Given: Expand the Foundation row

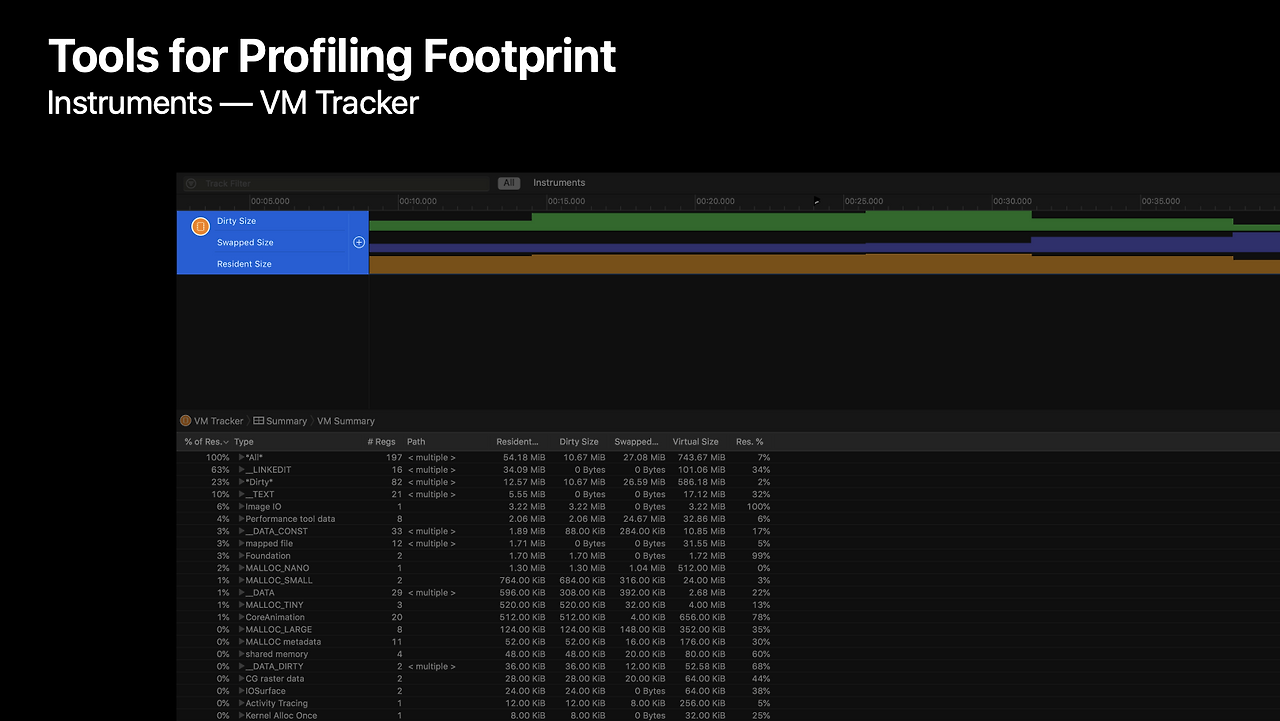Looking at the screenshot, I should 241,556.
